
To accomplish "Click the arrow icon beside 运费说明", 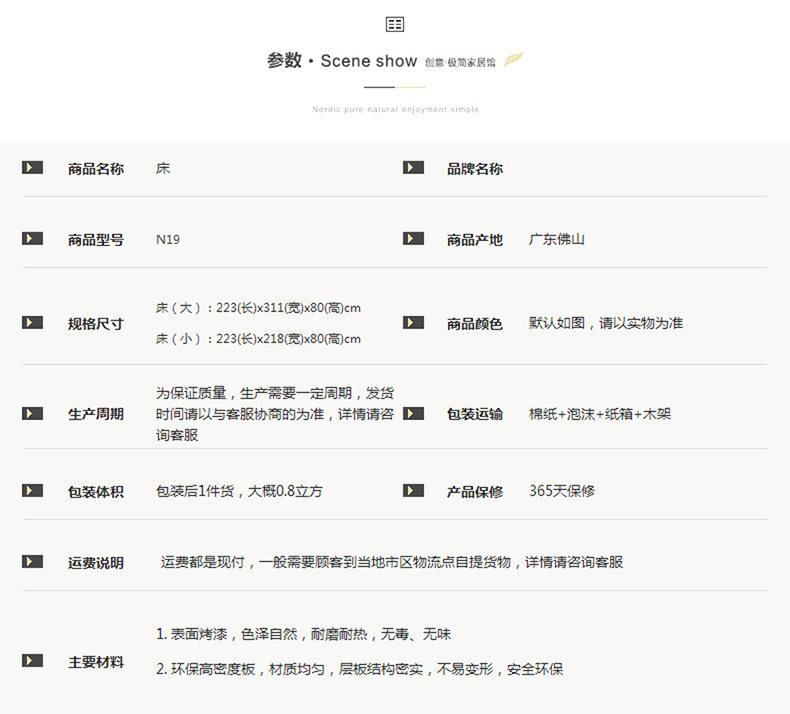I will click(x=32, y=561).
